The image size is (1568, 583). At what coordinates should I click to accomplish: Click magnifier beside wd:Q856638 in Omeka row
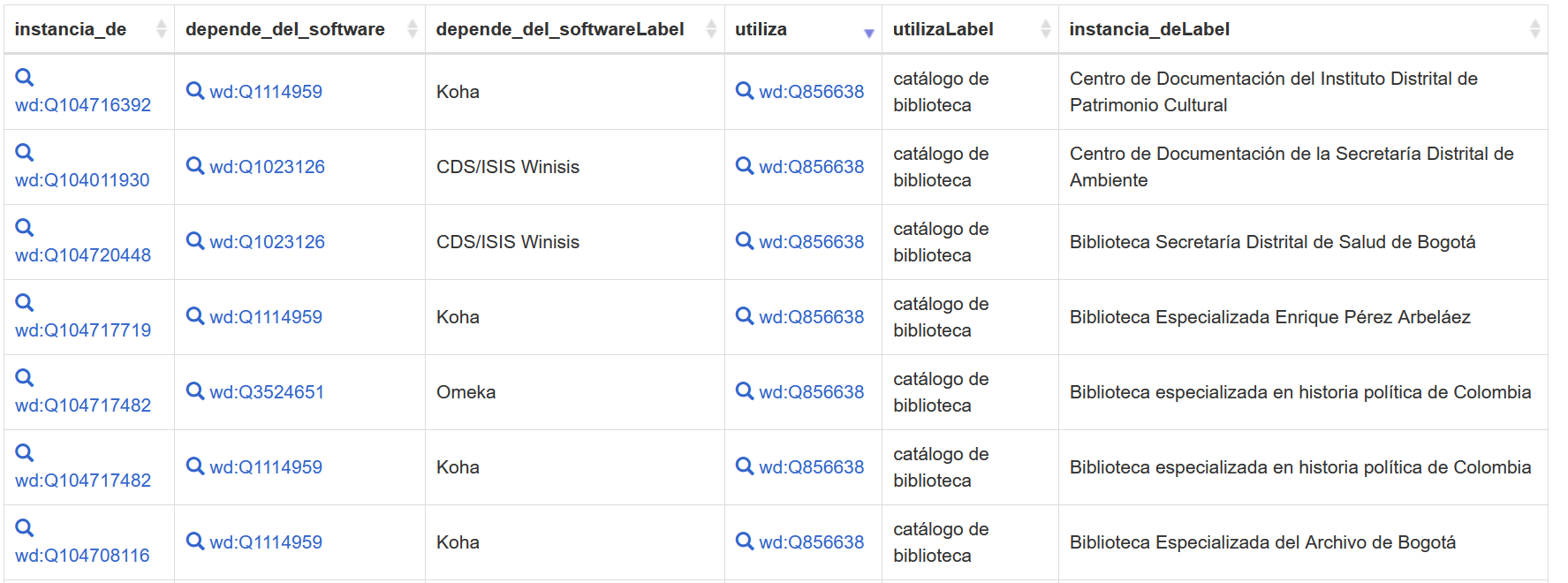tap(745, 391)
